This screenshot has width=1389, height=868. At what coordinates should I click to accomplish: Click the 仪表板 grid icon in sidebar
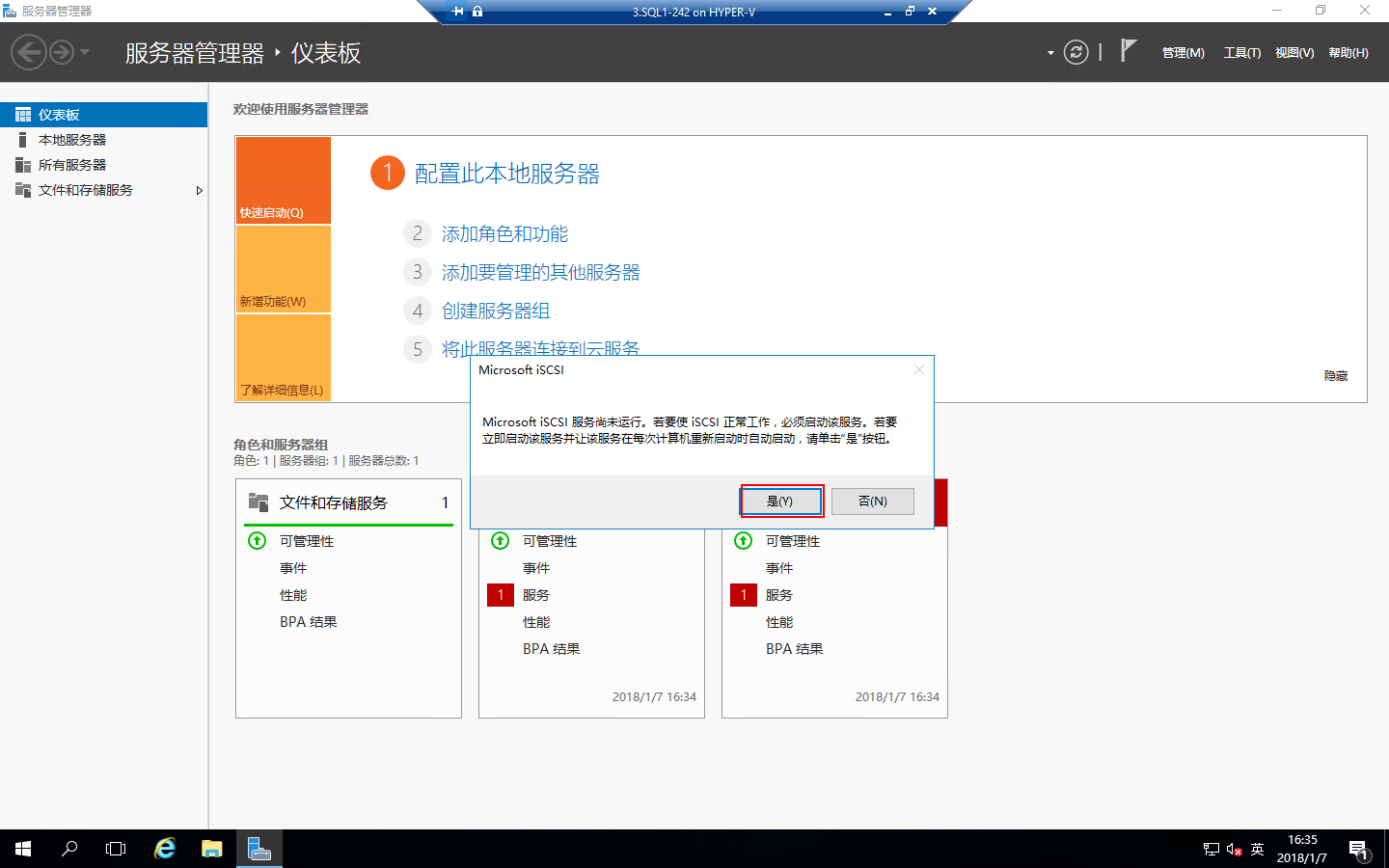pos(23,115)
